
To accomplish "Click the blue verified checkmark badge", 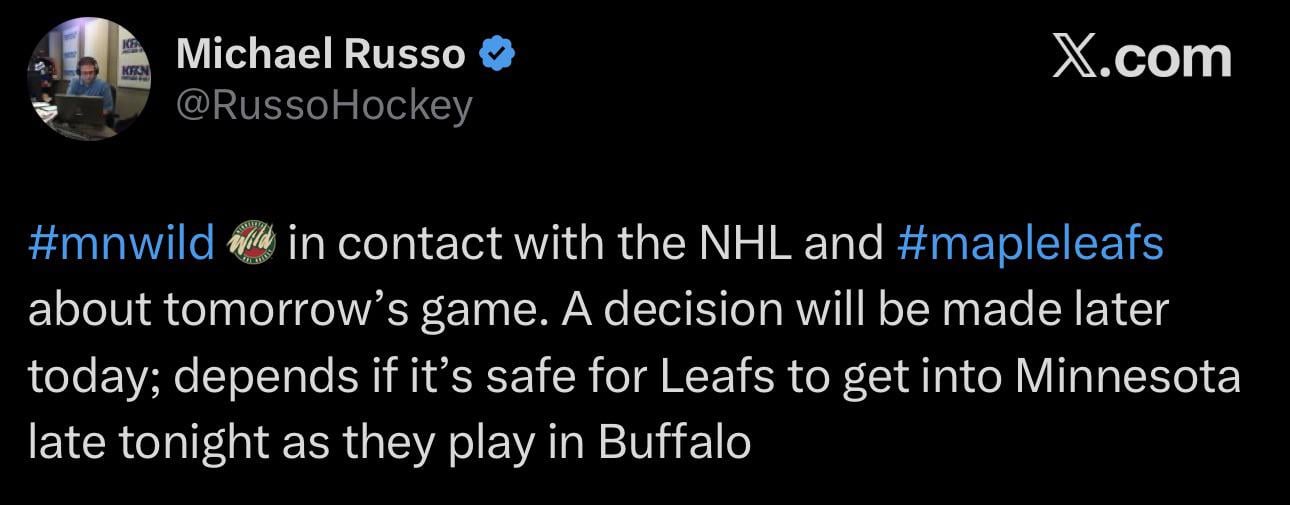I will click(498, 55).
